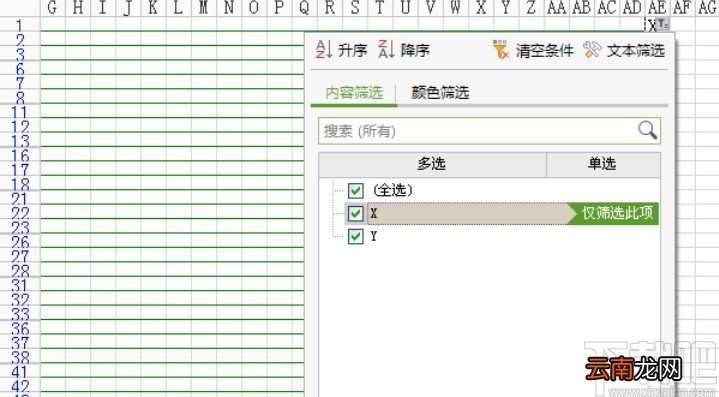Select column Z header

click(x=531, y=8)
